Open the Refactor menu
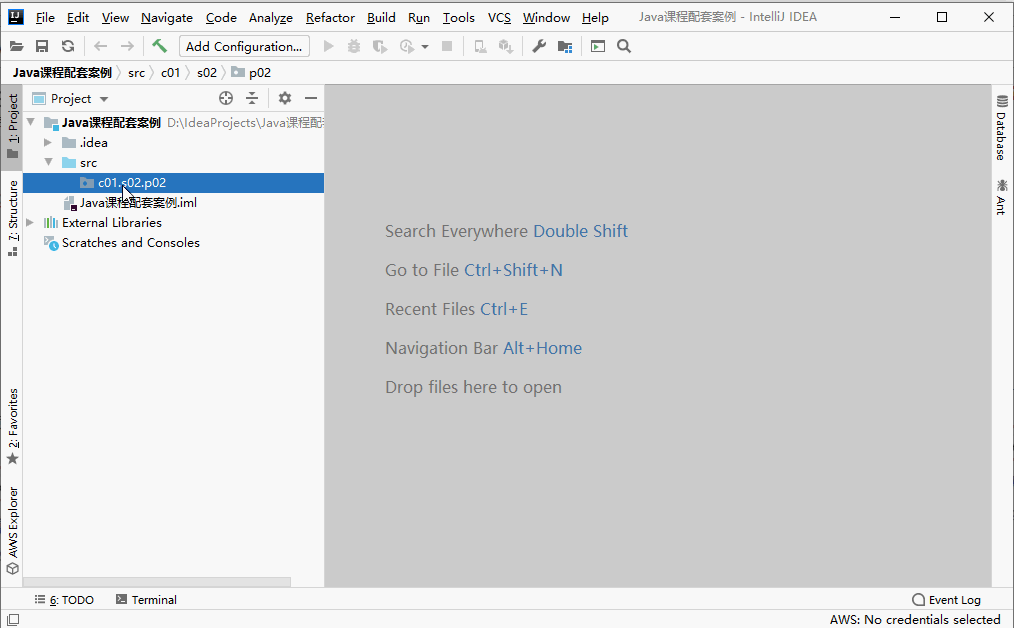1014x628 pixels. (x=330, y=17)
